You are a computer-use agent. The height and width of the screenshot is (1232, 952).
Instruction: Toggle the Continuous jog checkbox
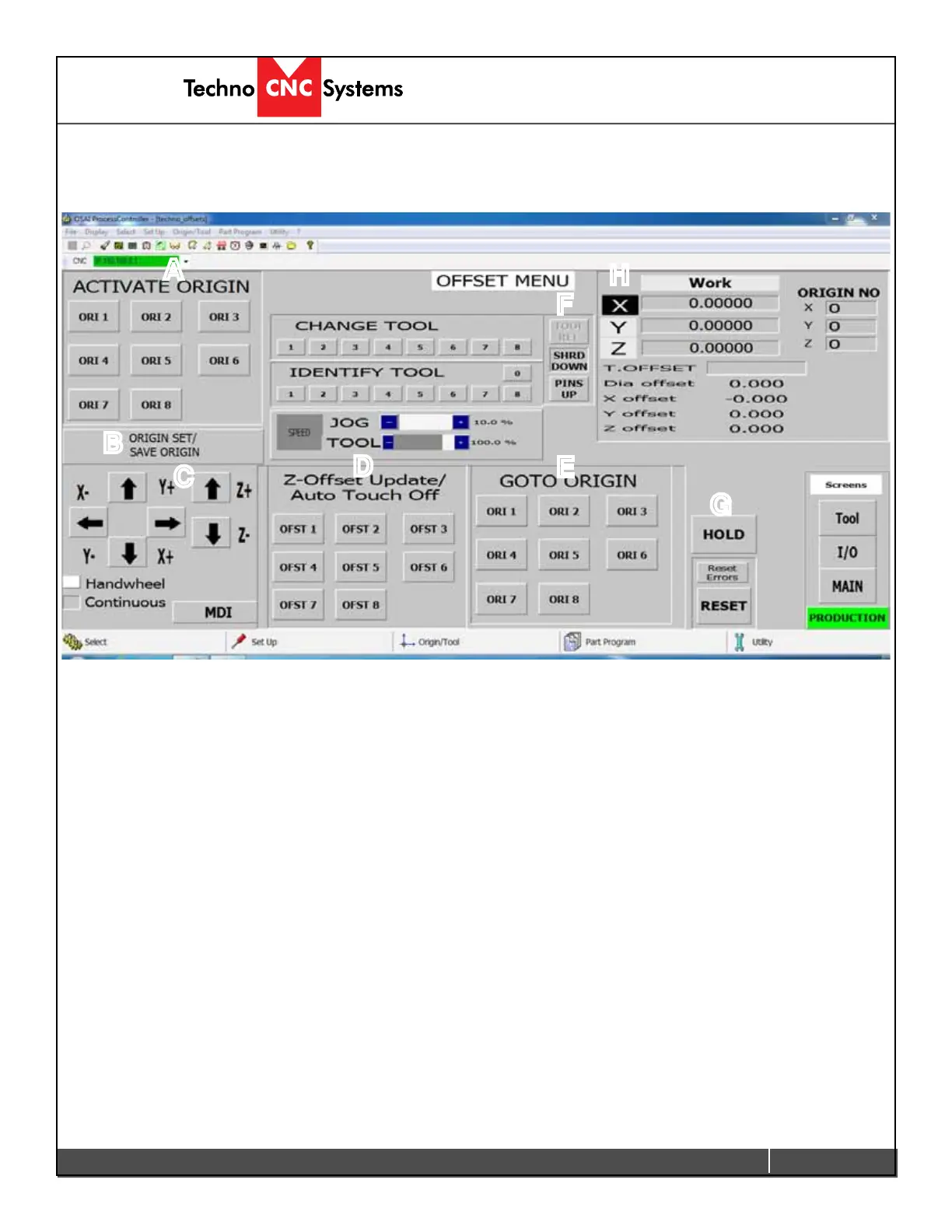coord(72,602)
